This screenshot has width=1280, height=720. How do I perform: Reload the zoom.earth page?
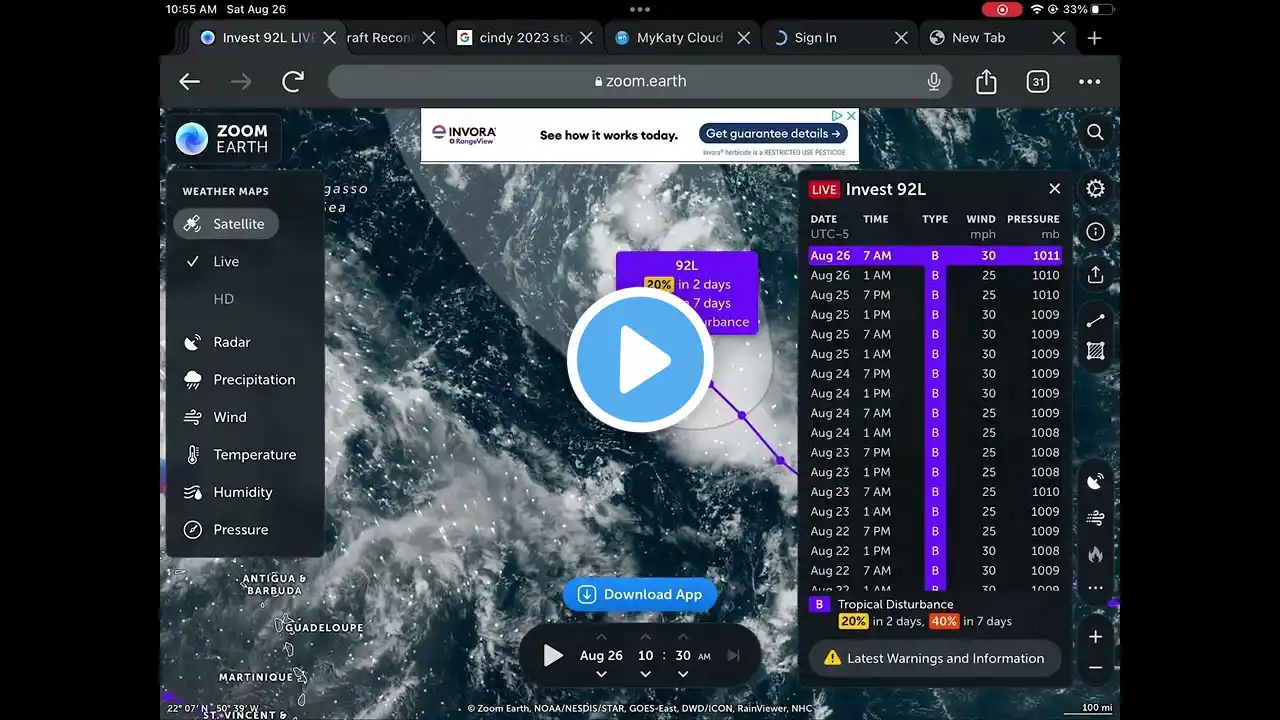[293, 82]
